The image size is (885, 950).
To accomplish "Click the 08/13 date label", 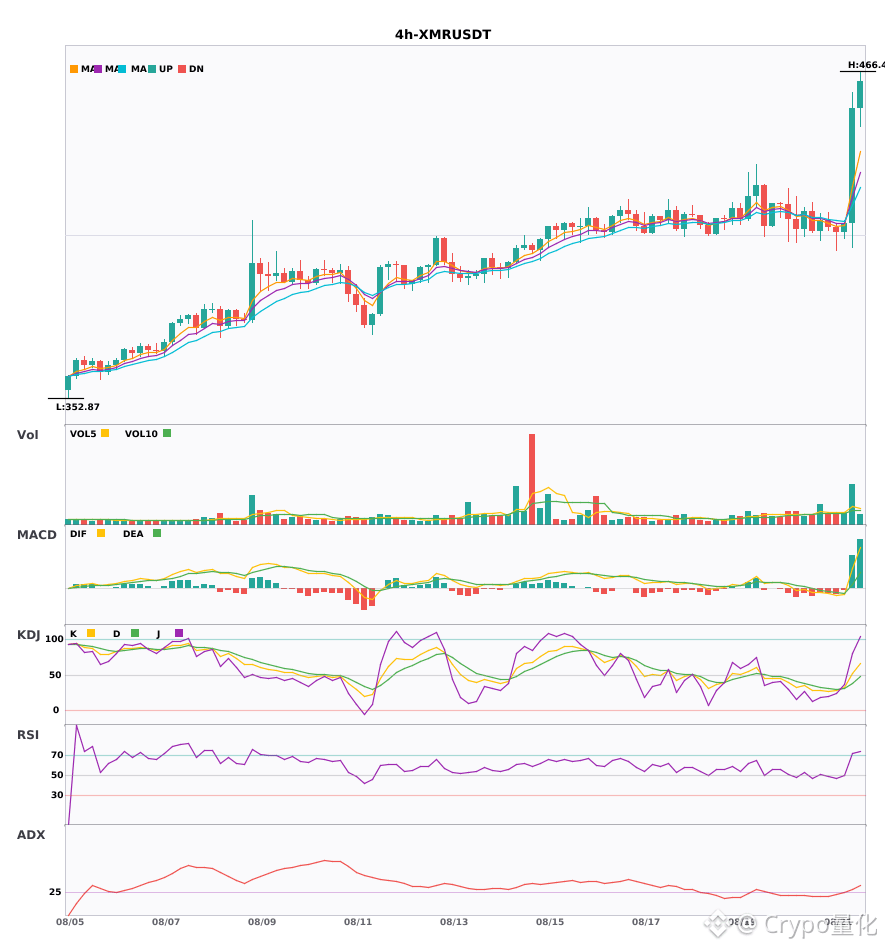I will point(454,922).
